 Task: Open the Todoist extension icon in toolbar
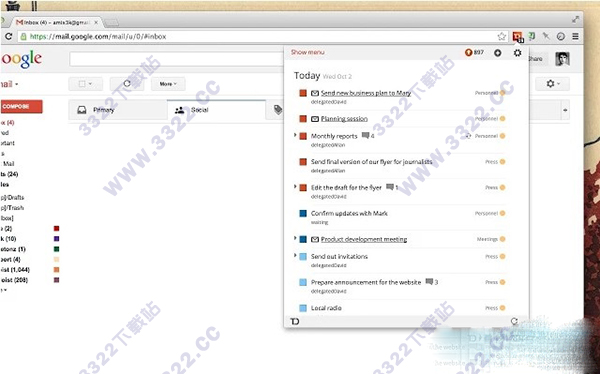click(x=517, y=36)
